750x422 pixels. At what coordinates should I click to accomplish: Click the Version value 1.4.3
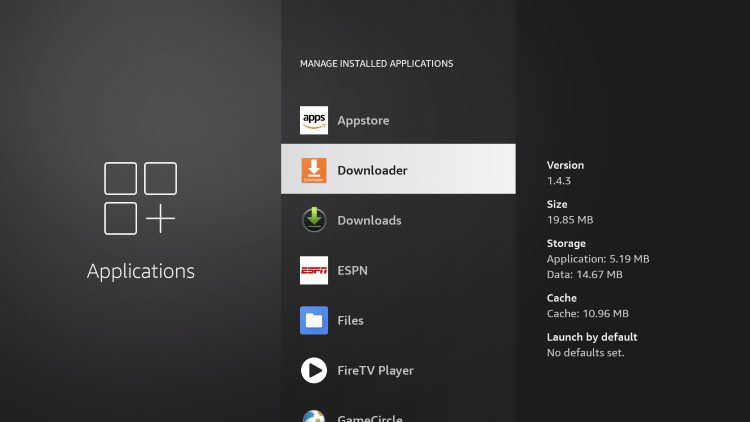pos(559,181)
